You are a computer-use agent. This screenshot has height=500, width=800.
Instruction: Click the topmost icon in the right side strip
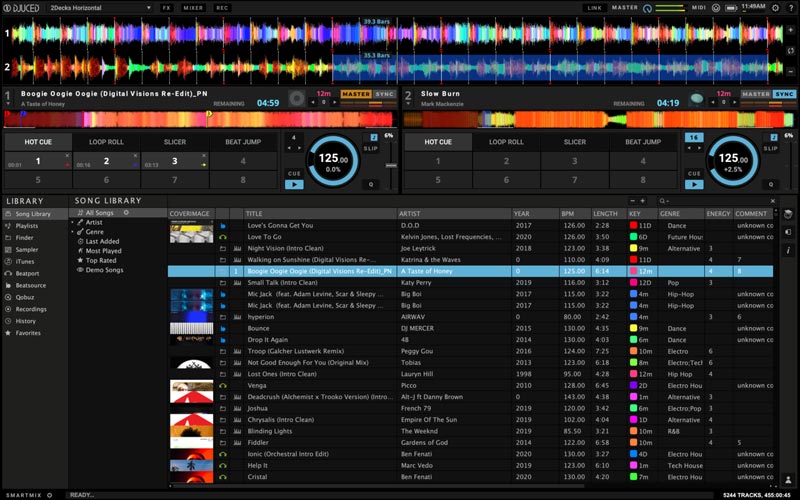point(788,214)
